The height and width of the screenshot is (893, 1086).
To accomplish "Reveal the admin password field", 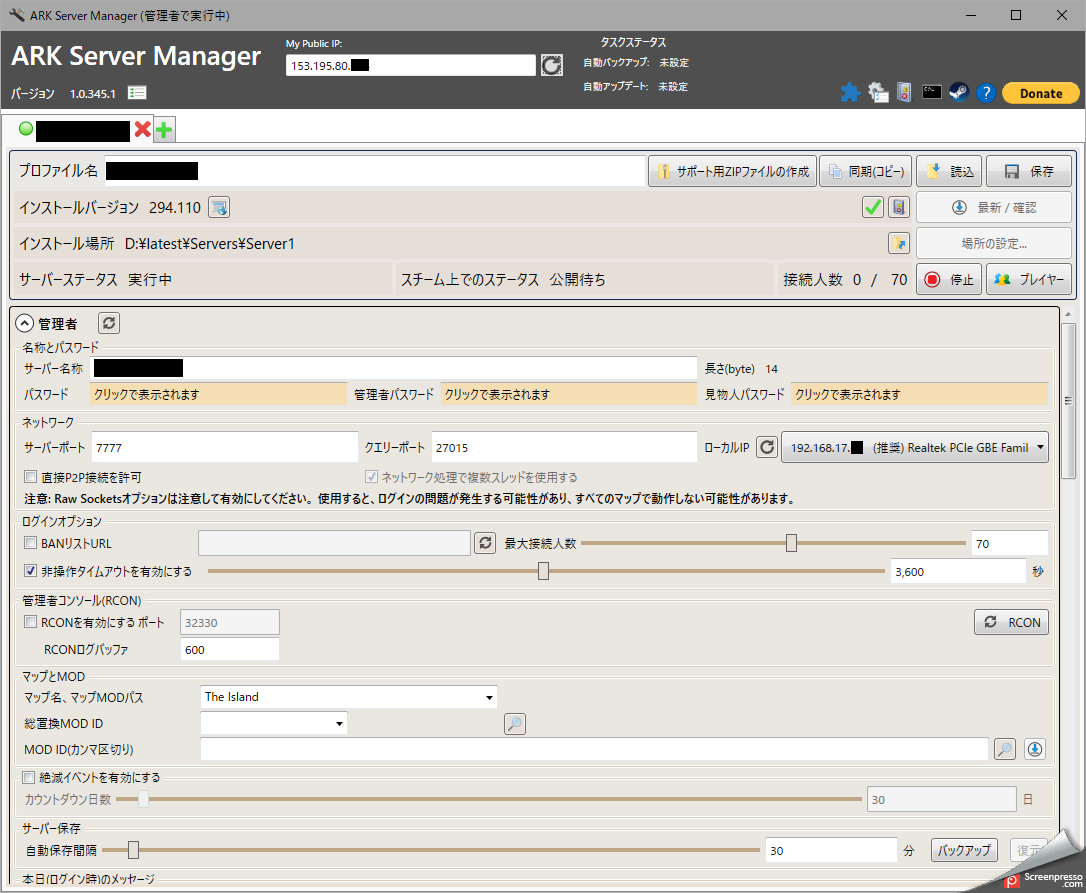I will pos(569,394).
